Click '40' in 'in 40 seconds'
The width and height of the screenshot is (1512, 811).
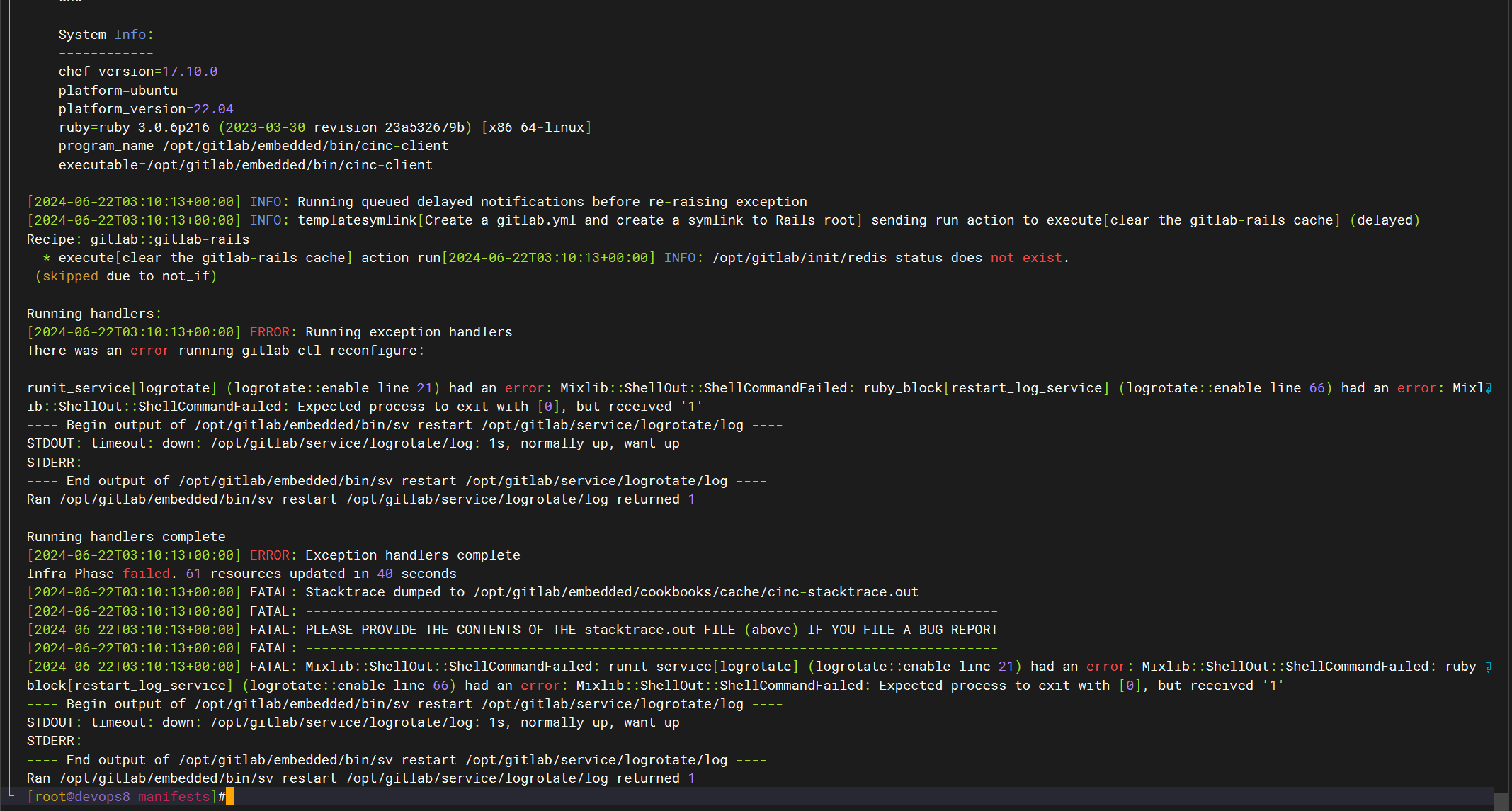click(x=385, y=574)
